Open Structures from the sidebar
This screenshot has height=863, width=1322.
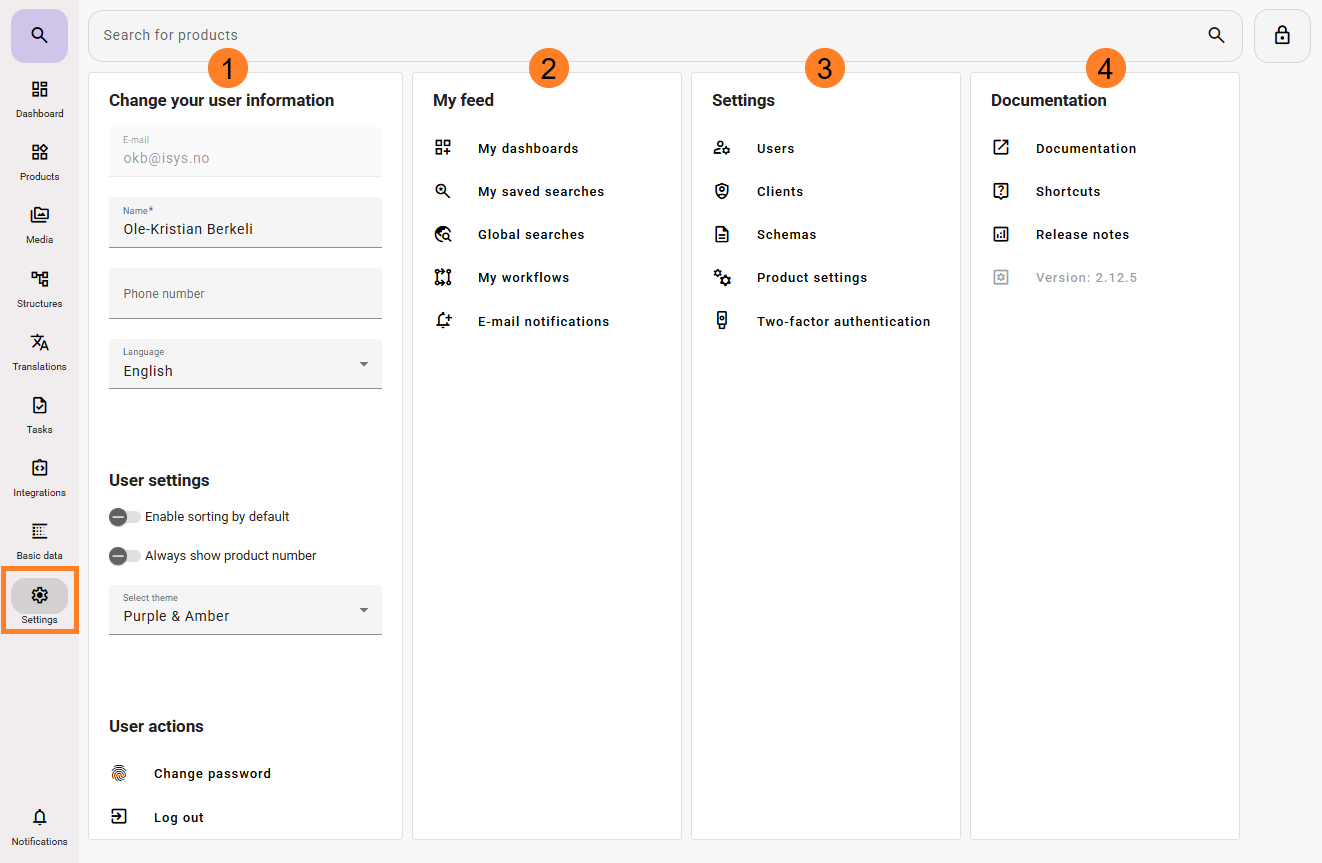(39, 289)
